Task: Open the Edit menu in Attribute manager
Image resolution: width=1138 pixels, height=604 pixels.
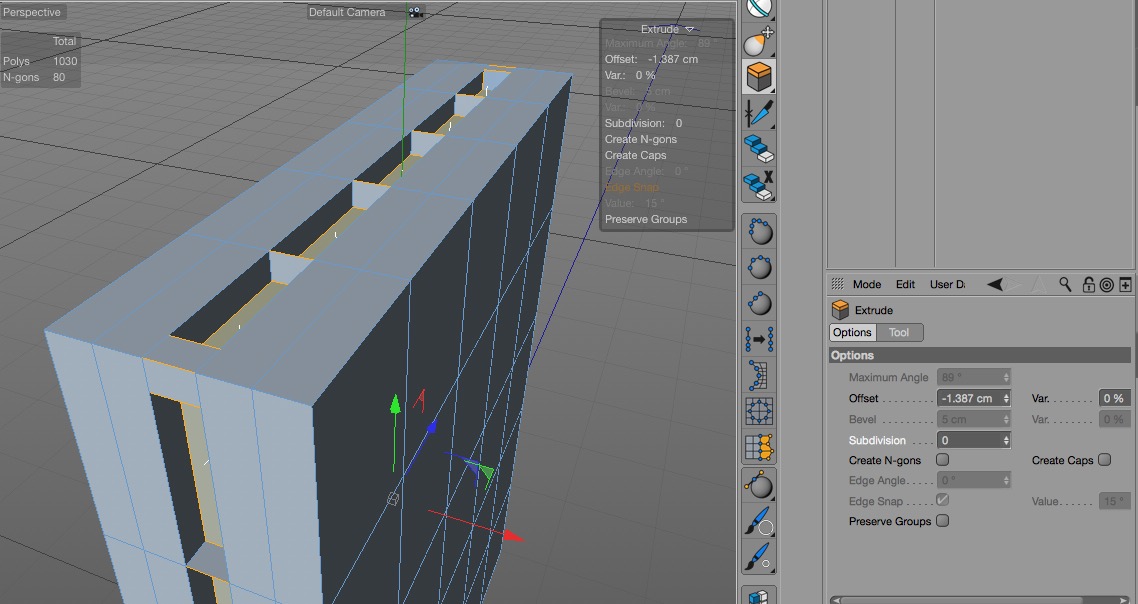Action: (905, 285)
